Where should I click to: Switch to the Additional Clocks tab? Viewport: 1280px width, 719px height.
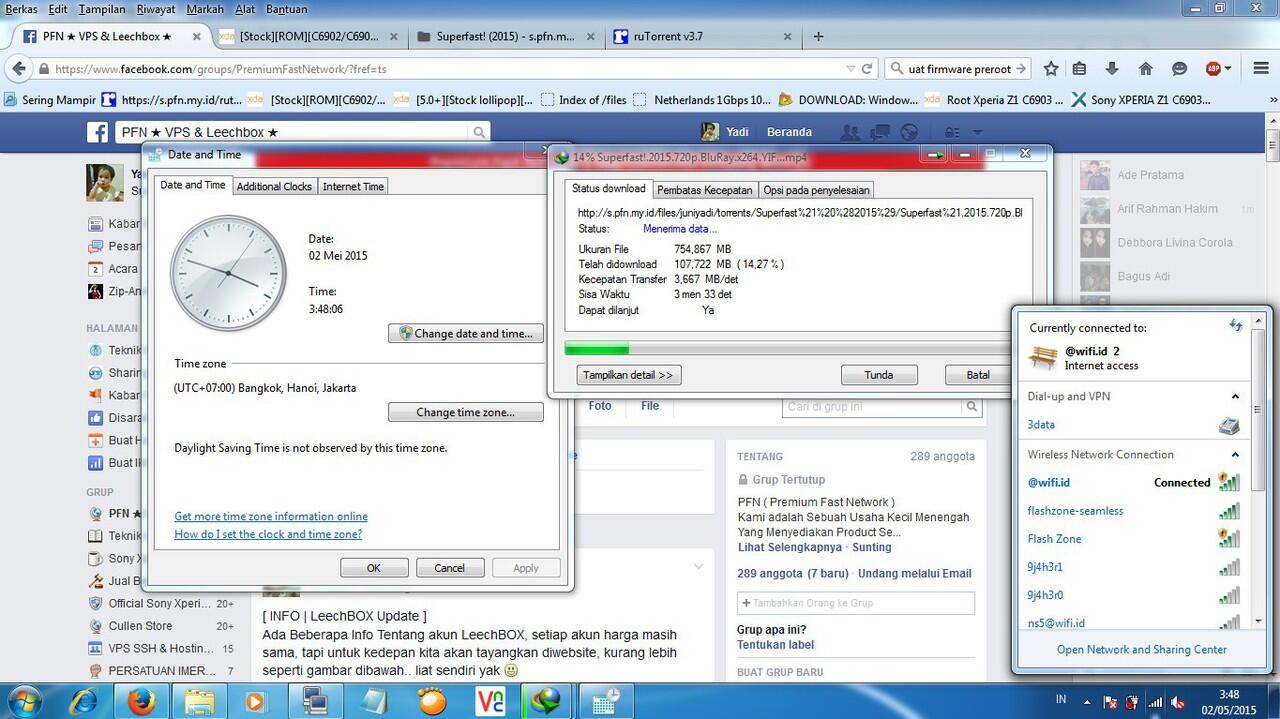pyautogui.click(x=274, y=186)
